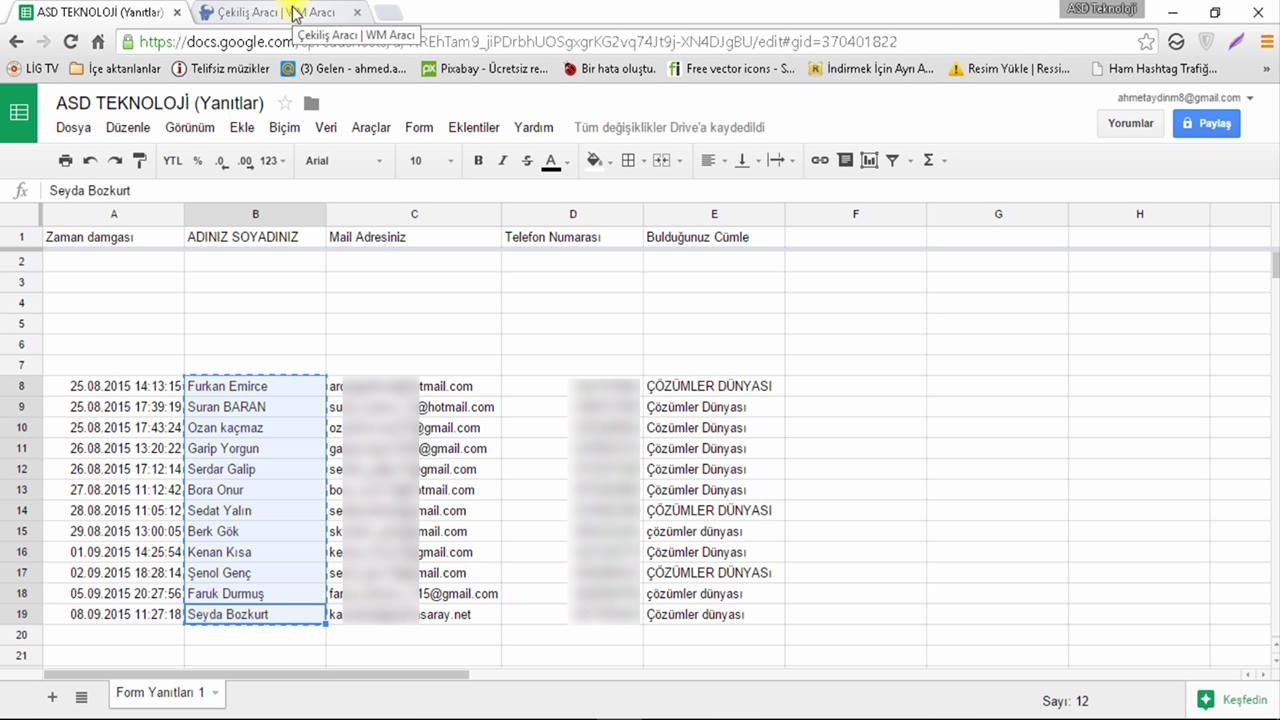The image size is (1280, 720).
Task: Open the Chrome menu button
Action: coord(1265,42)
